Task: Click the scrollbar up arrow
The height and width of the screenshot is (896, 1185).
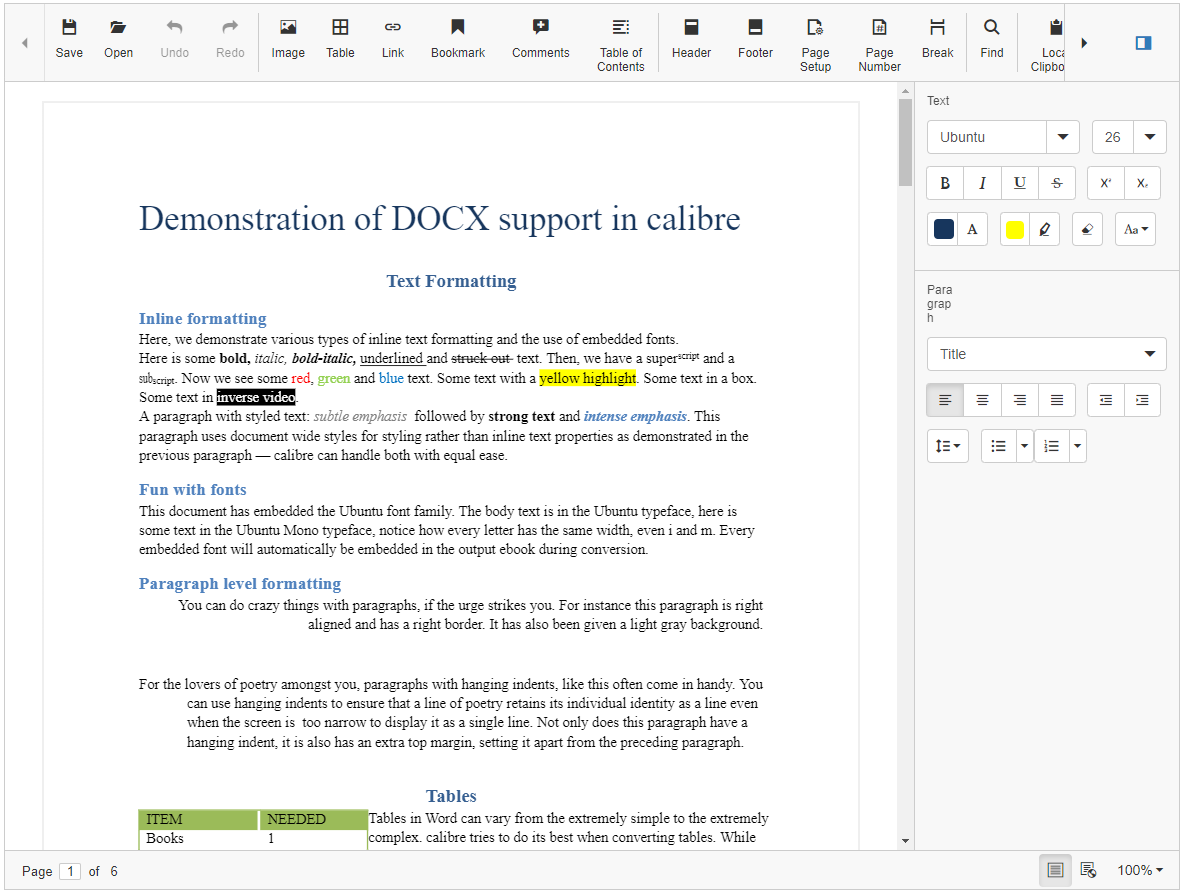Action: tap(905, 91)
